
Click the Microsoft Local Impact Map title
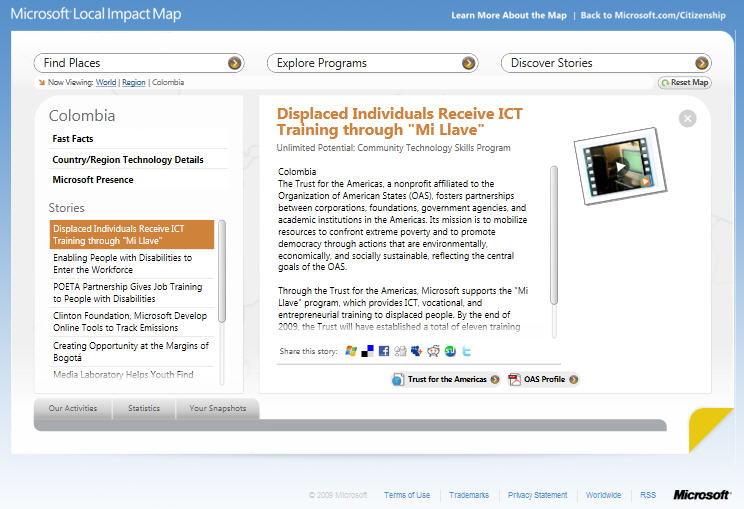[x=96, y=14]
